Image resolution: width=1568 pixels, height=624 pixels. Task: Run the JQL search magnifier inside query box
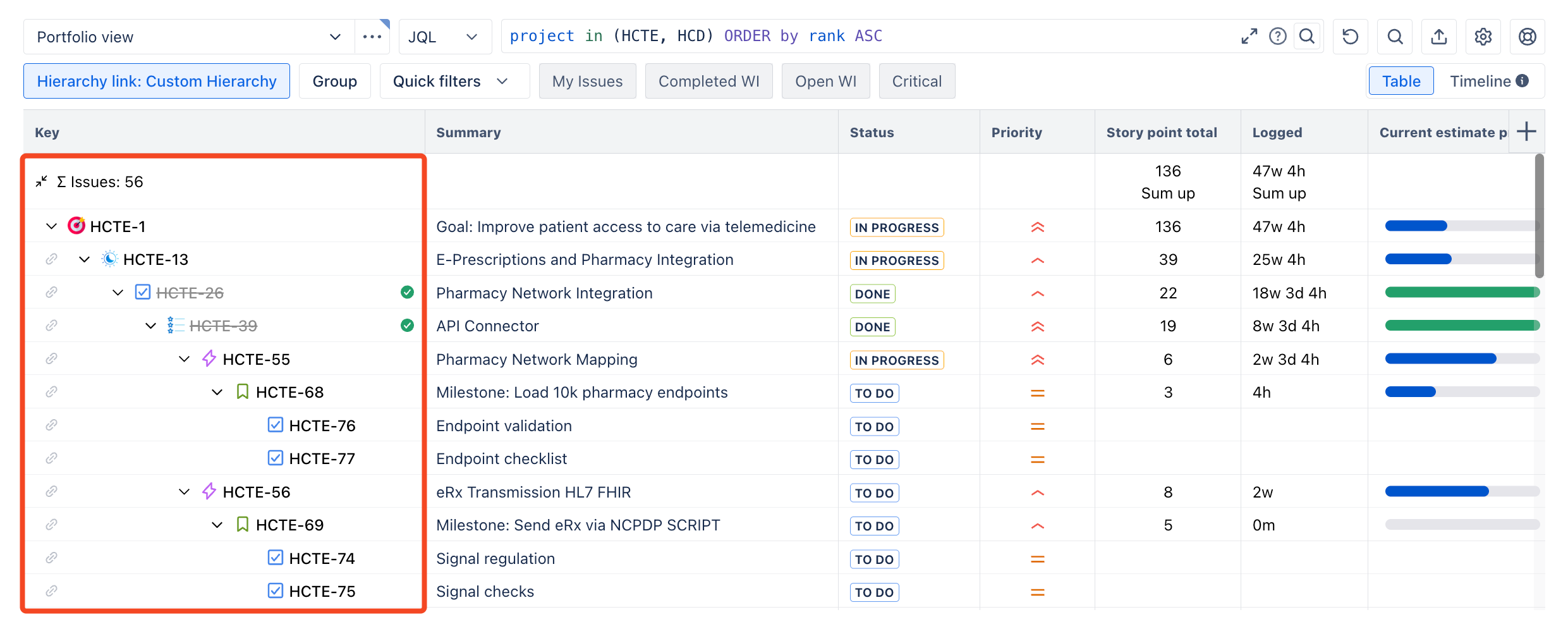1307,36
